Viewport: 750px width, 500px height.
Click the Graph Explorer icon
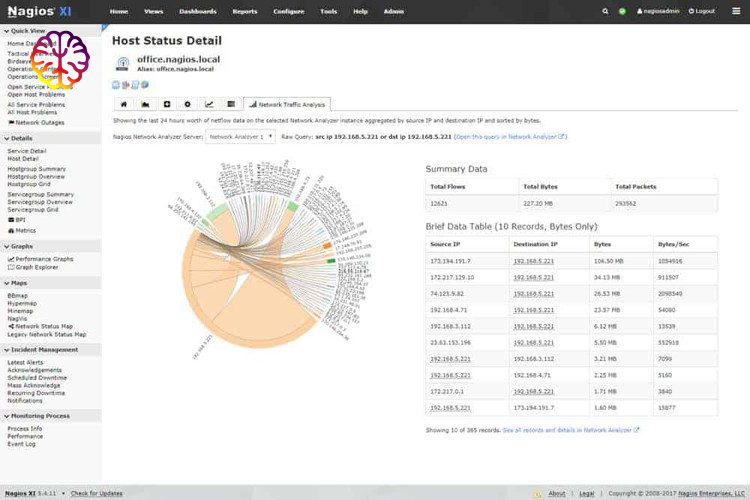point(11,267)
